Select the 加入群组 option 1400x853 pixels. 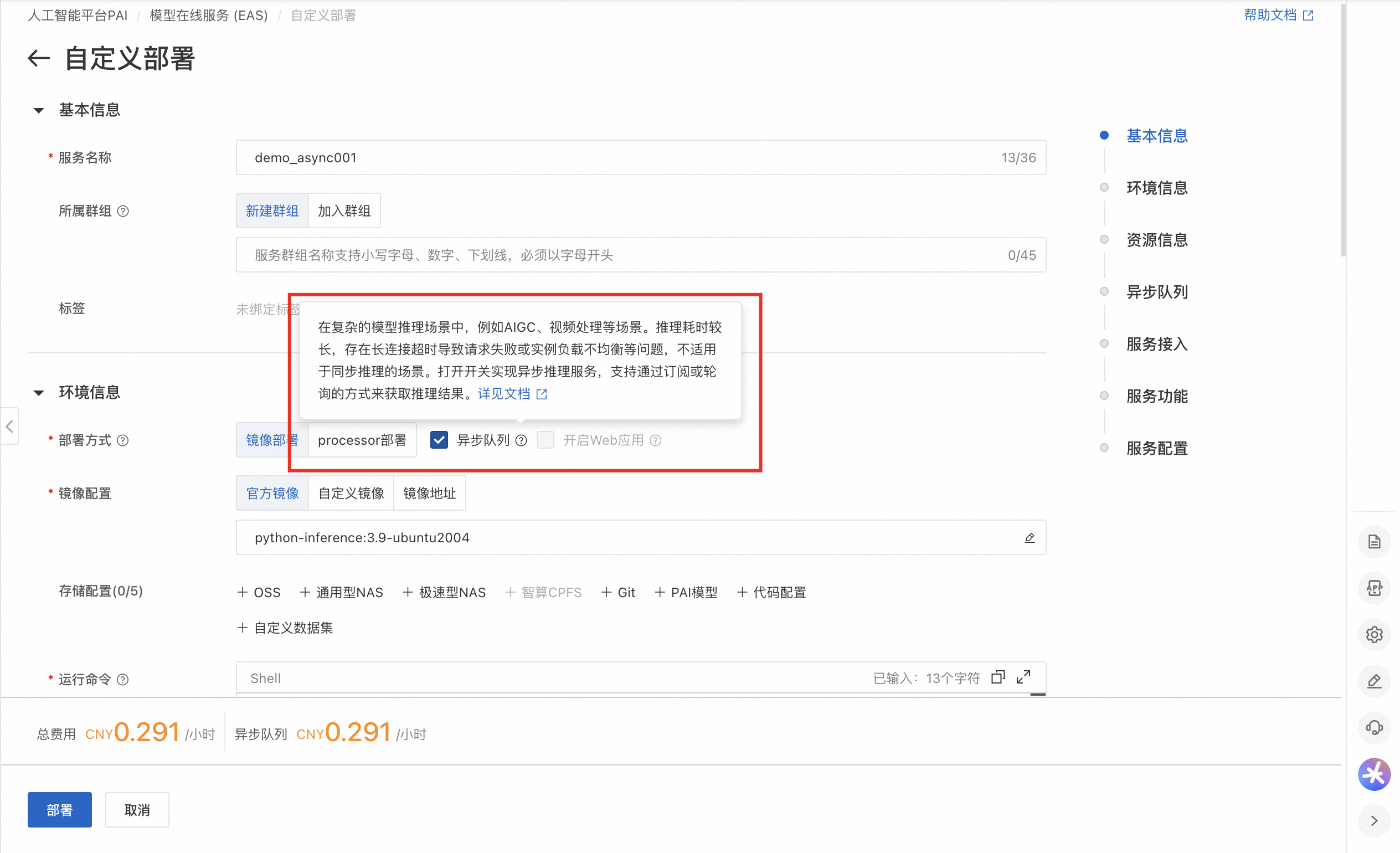coord(344,211)
